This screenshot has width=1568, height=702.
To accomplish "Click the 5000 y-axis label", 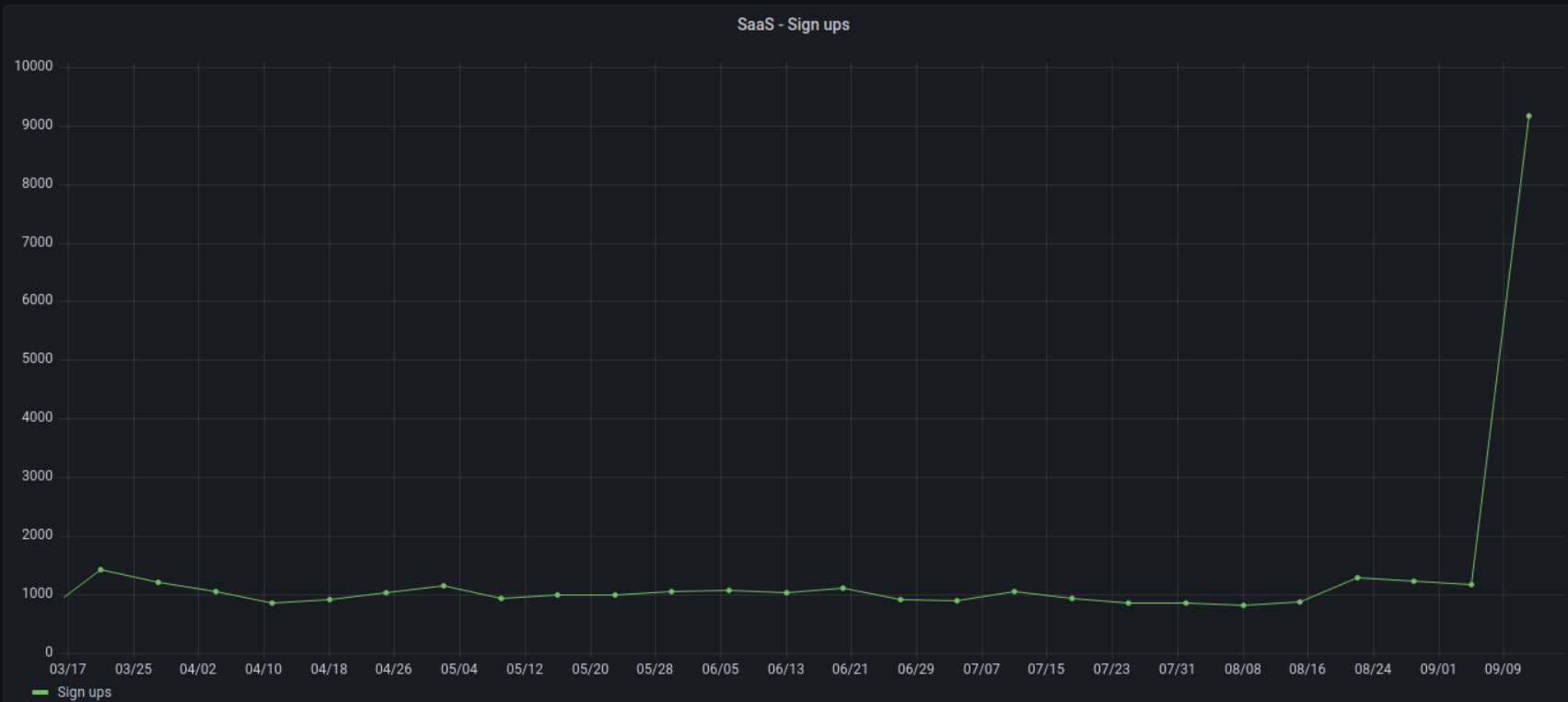I will click(37, 358).
